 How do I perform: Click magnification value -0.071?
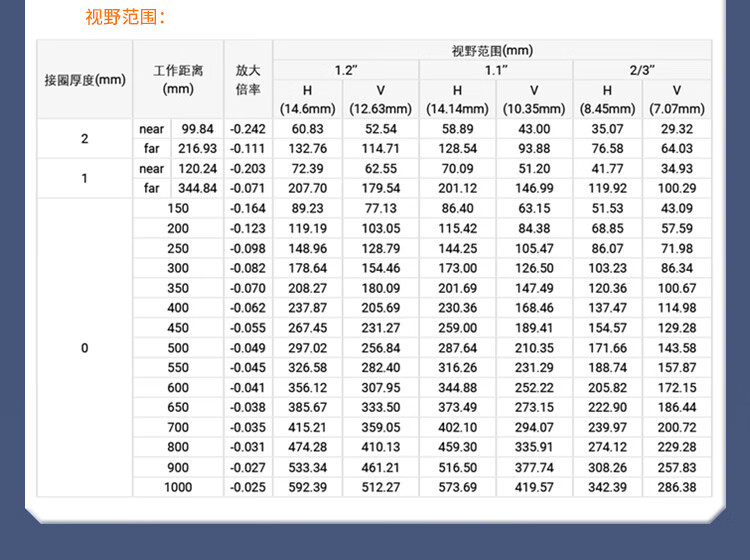248,188
